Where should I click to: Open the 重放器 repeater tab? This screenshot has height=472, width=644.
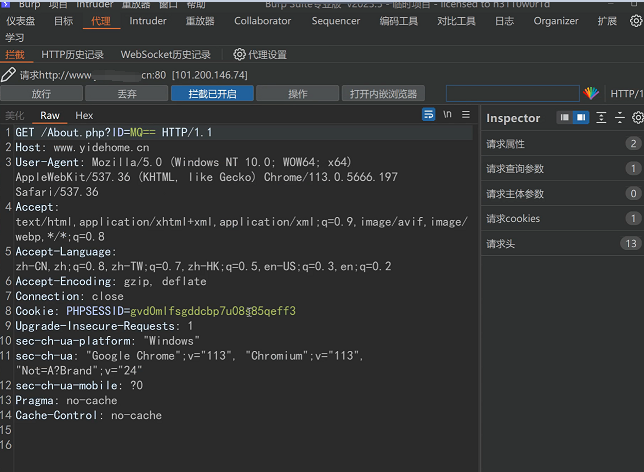[x=200, y=21]
